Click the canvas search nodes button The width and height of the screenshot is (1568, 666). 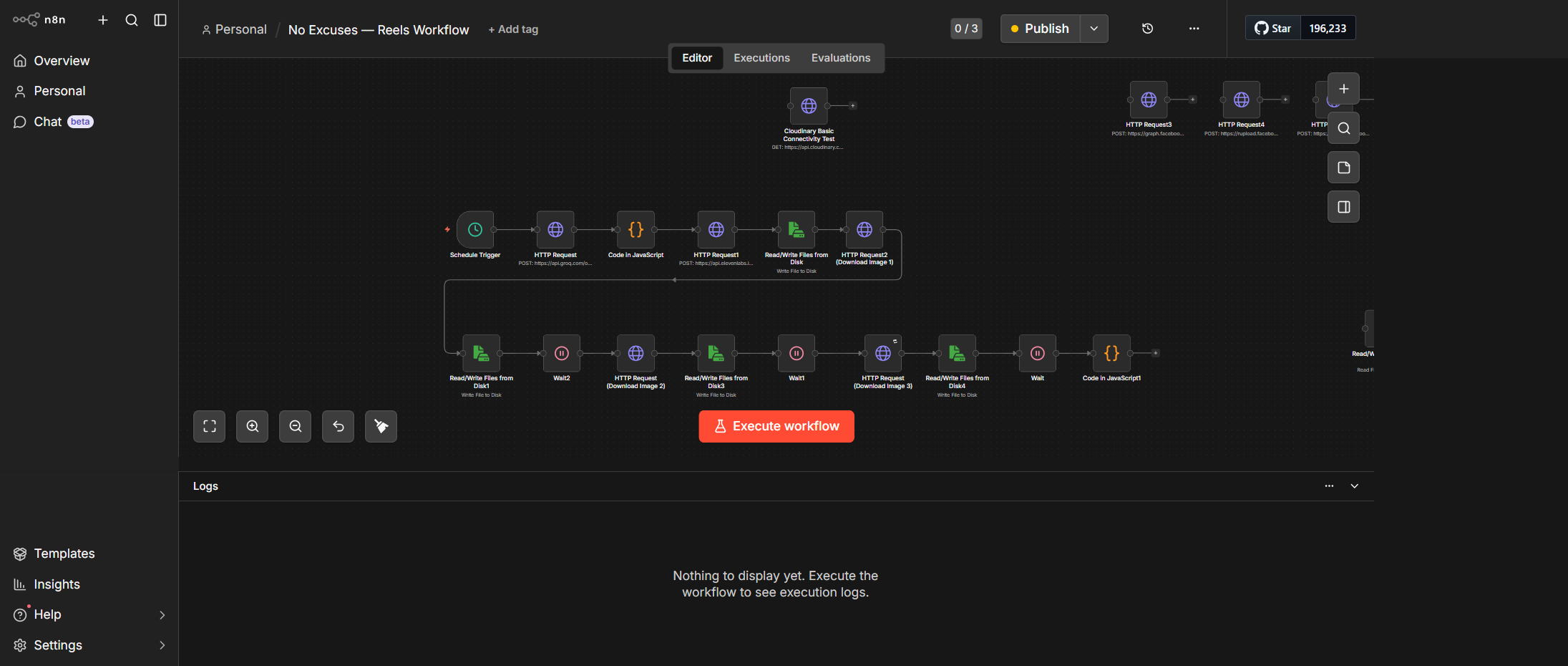click(x=1344, y=128)
